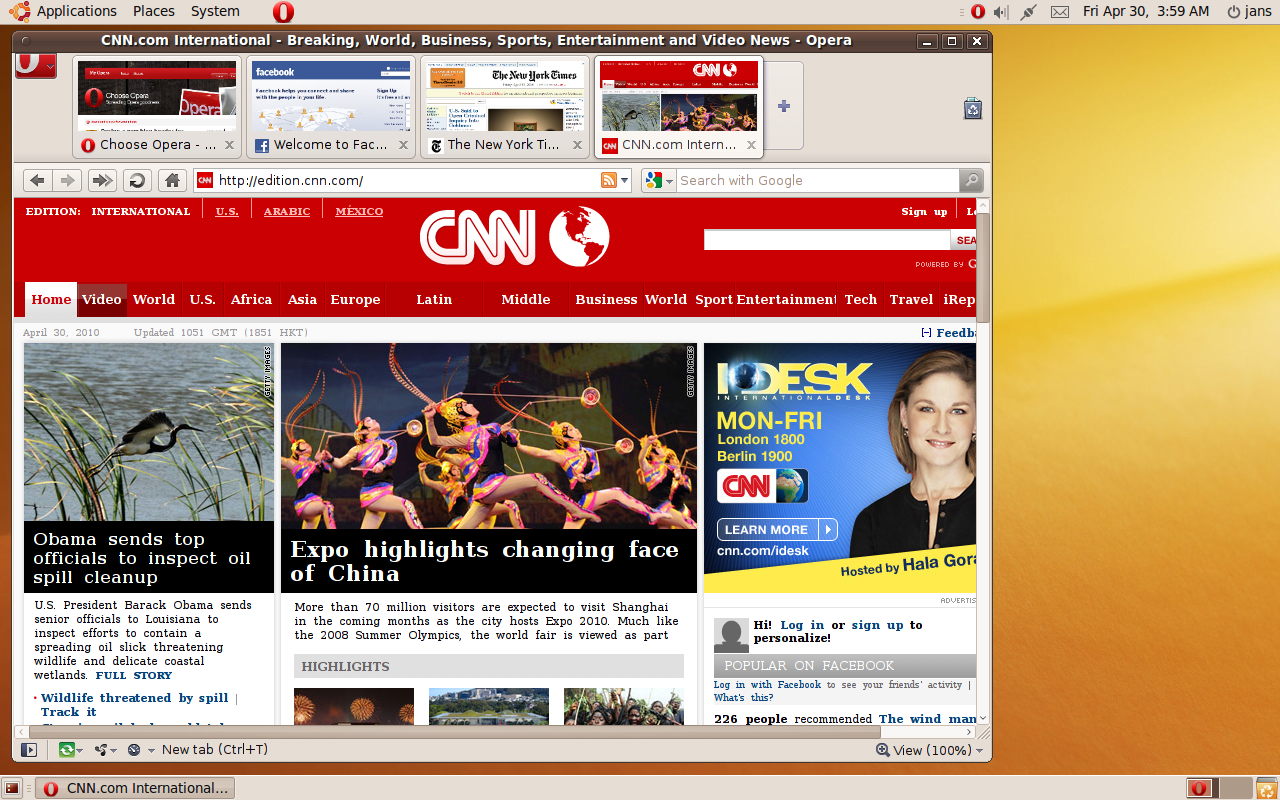Screen dimensions: 1280x800
Task: Go forward to the next page
Action: pos(67,180)
